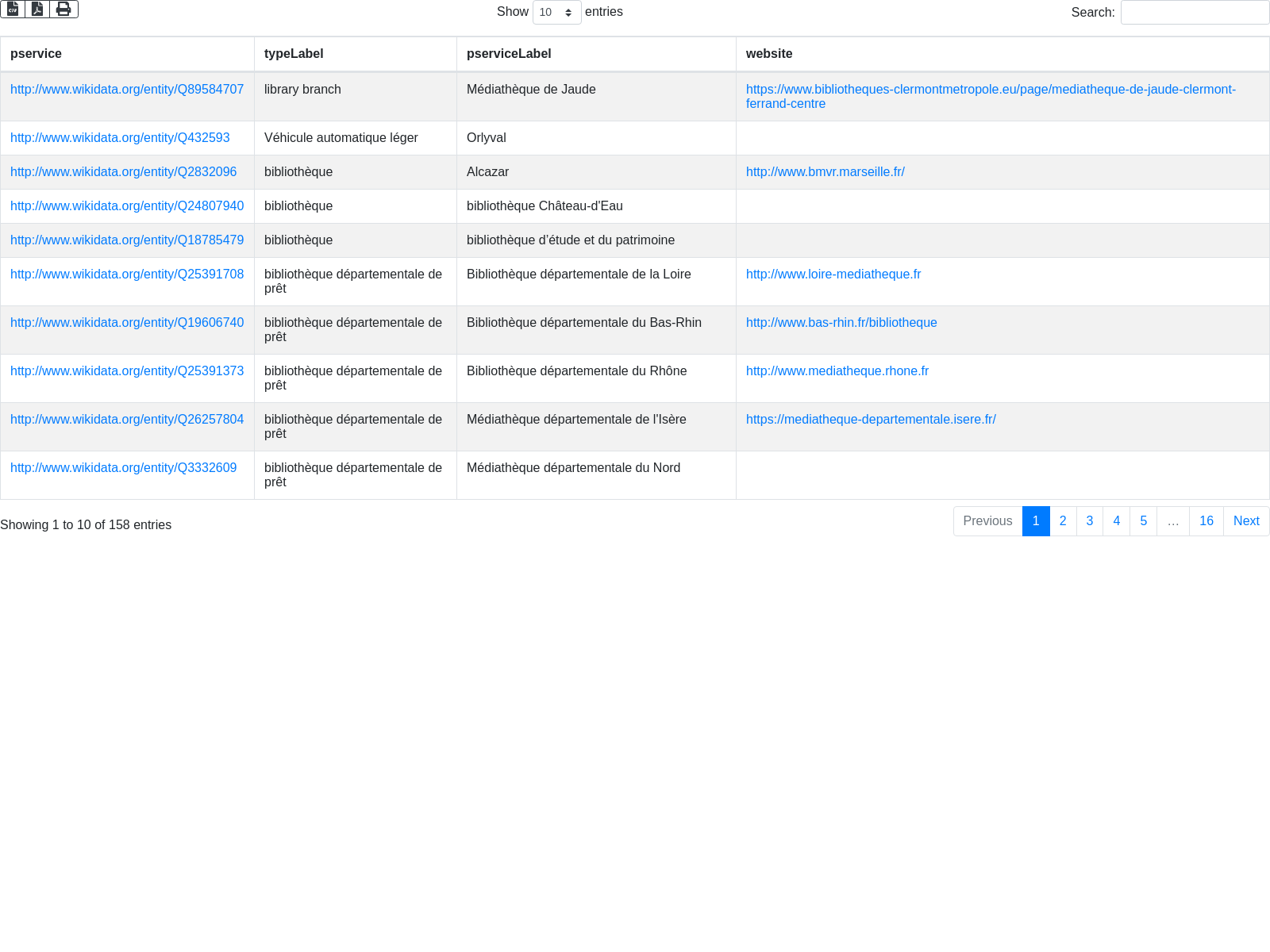Open the Orlyval entity Q432593 link
The width and height of the screenshot is (1270, 952).
tap(120, 138)
